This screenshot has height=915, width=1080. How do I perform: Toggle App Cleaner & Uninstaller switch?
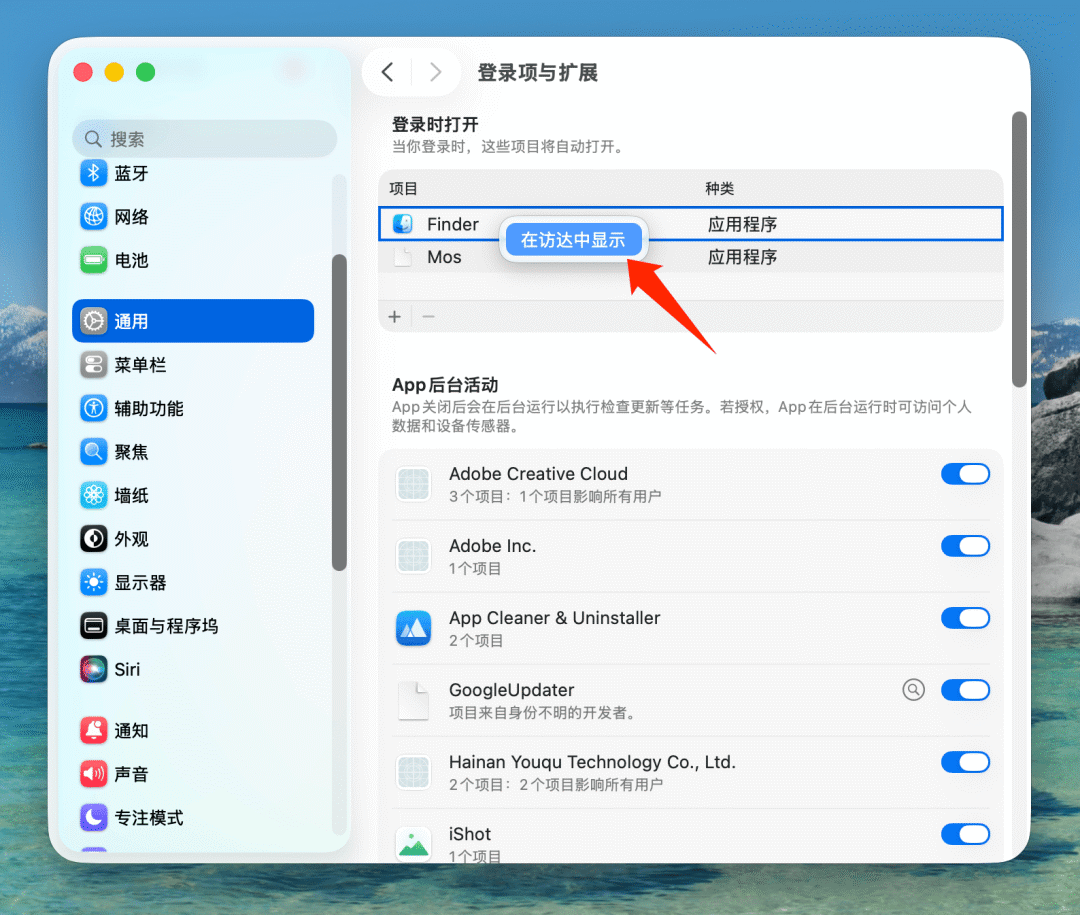965,618
